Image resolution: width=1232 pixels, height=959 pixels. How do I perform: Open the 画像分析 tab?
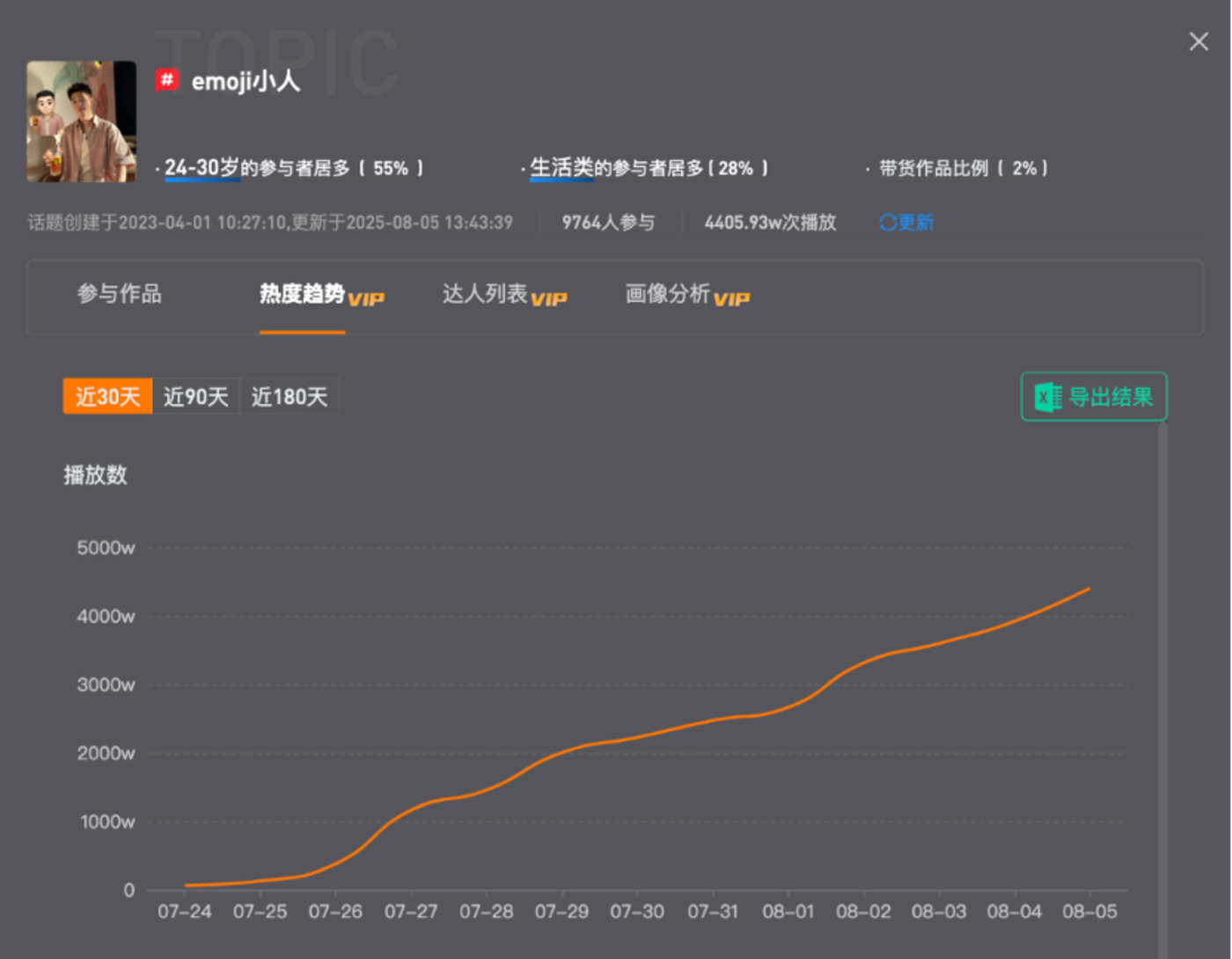coord(667,294)
